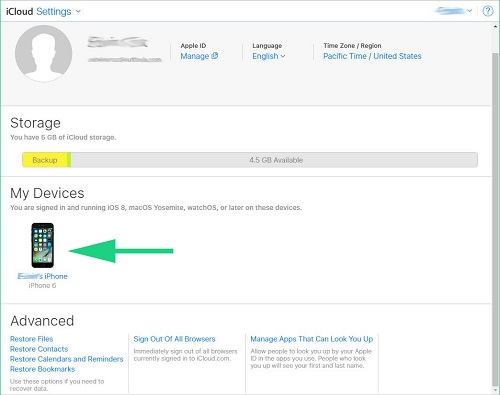Click Restore Contacts
Screen dimensions: 500x395
click(39, 349)
